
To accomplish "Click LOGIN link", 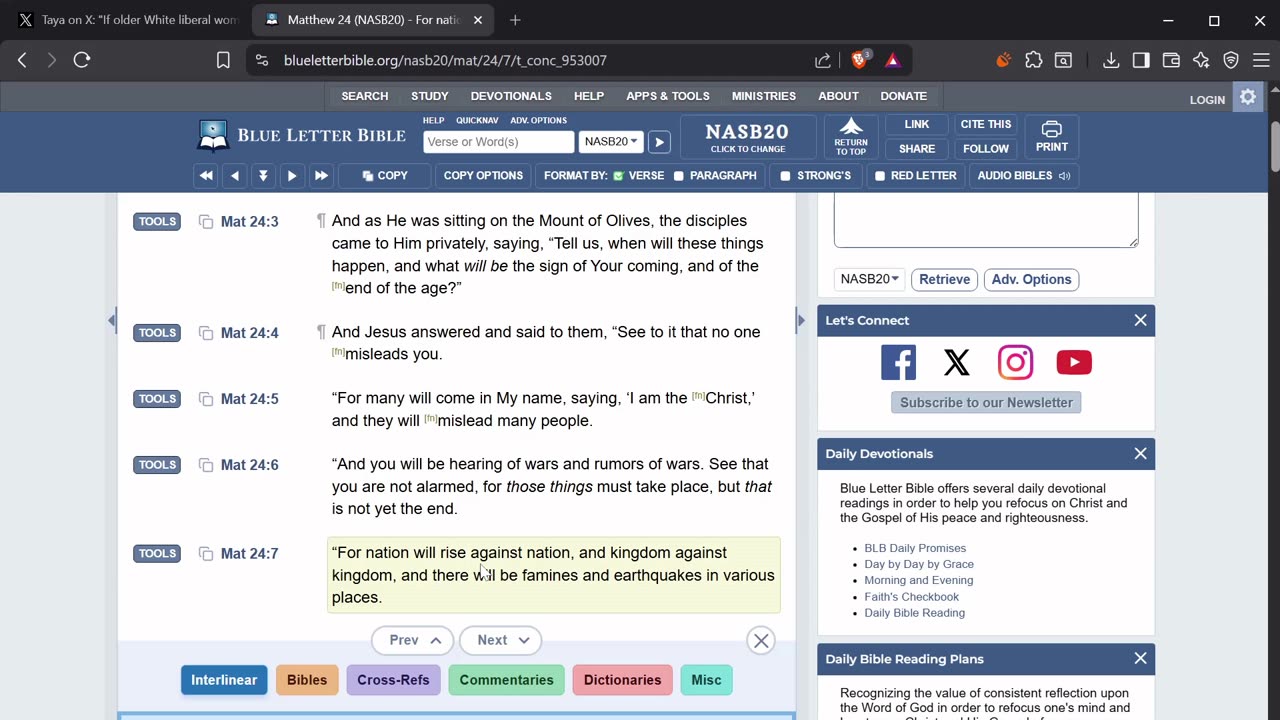I will point(1207,99).
